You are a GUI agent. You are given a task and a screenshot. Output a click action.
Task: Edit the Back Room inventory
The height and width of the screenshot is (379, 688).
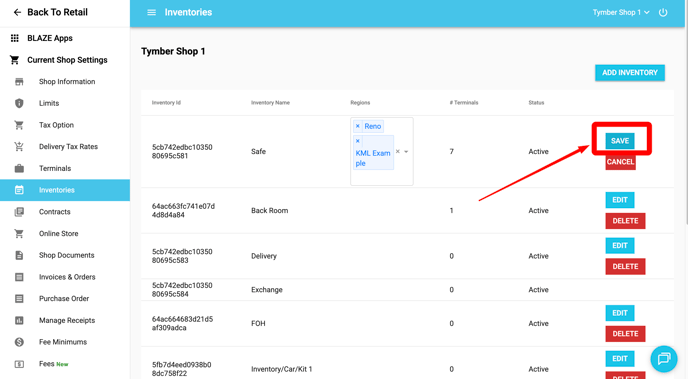click(x=620, y=200)
